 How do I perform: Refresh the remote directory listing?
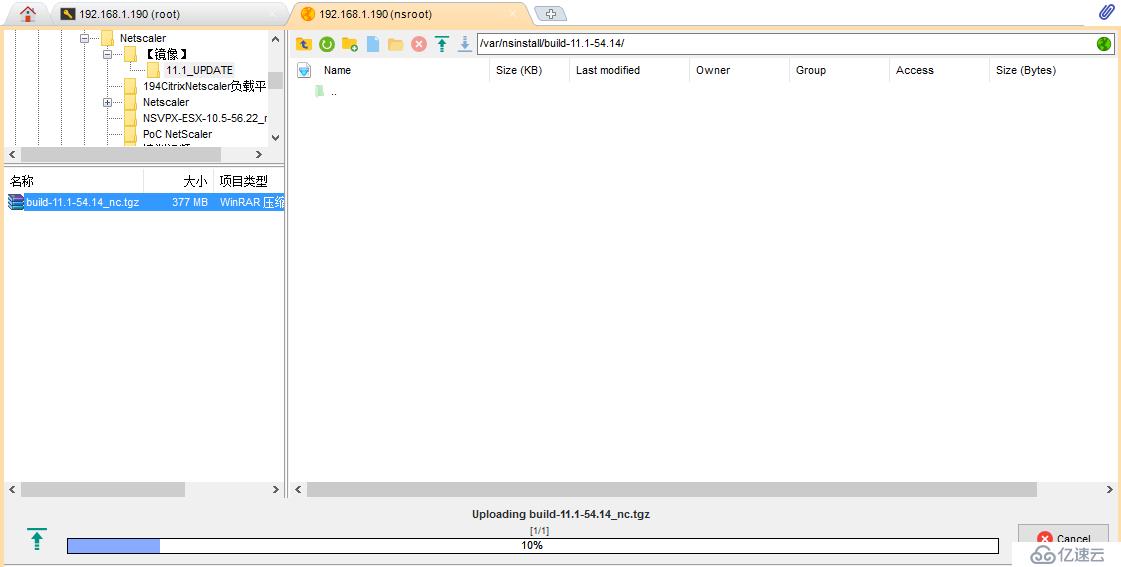pos(327,44)
